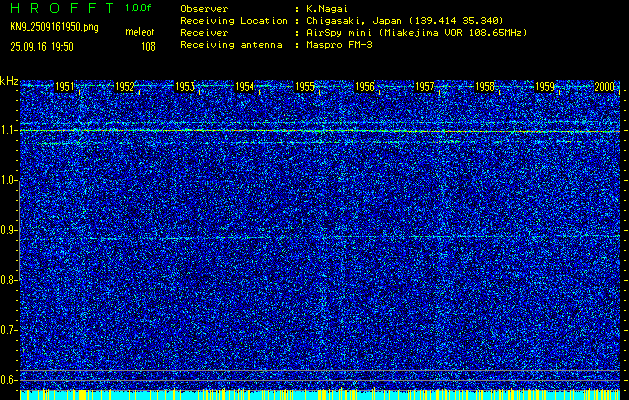The image size is (629, 400).
Task: Click the 1954 time marker
Action: click(x=245, y=87)
